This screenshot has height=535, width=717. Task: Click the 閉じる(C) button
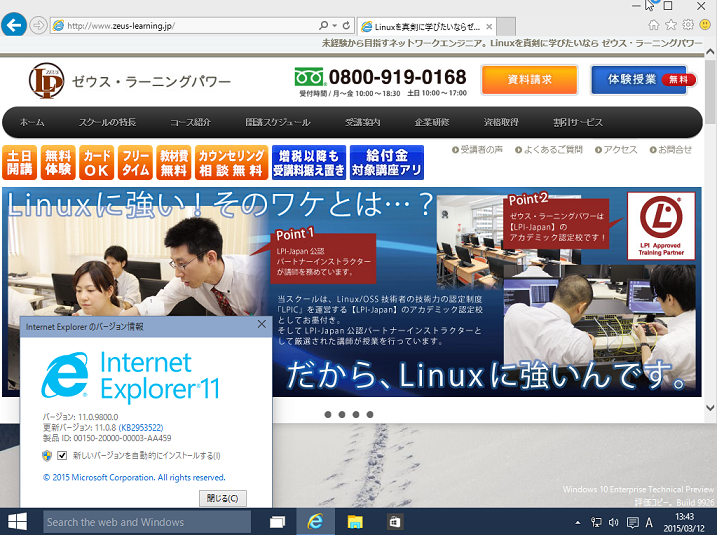coord(223,498)
